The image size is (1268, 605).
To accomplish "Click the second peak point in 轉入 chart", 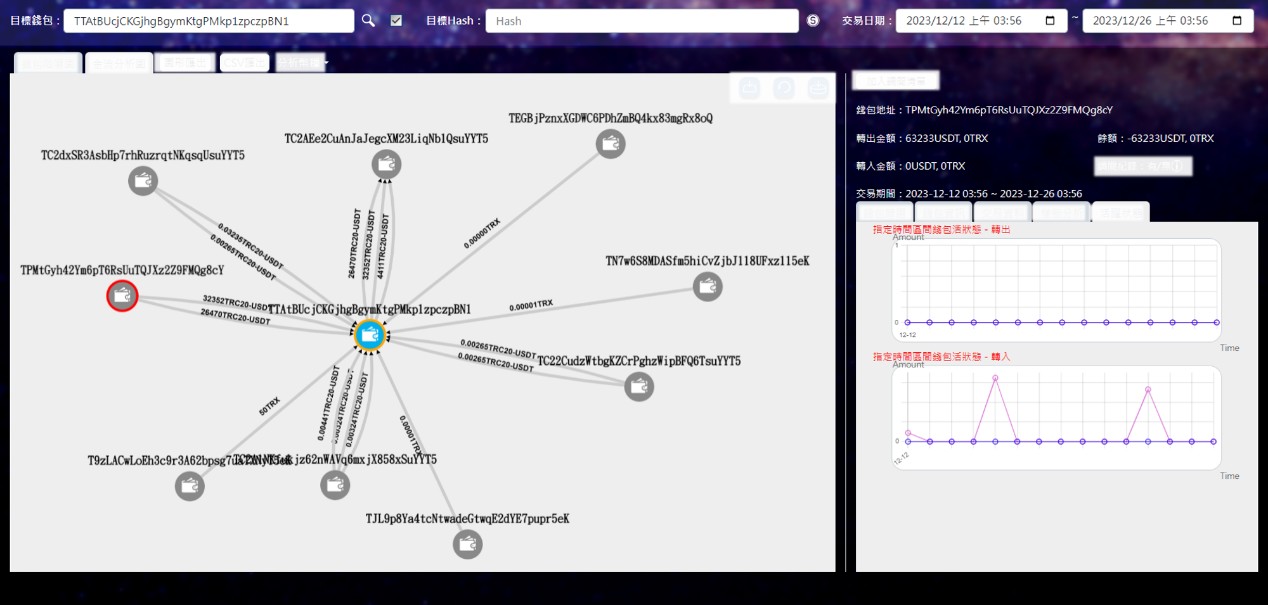I will point(1148,389).
